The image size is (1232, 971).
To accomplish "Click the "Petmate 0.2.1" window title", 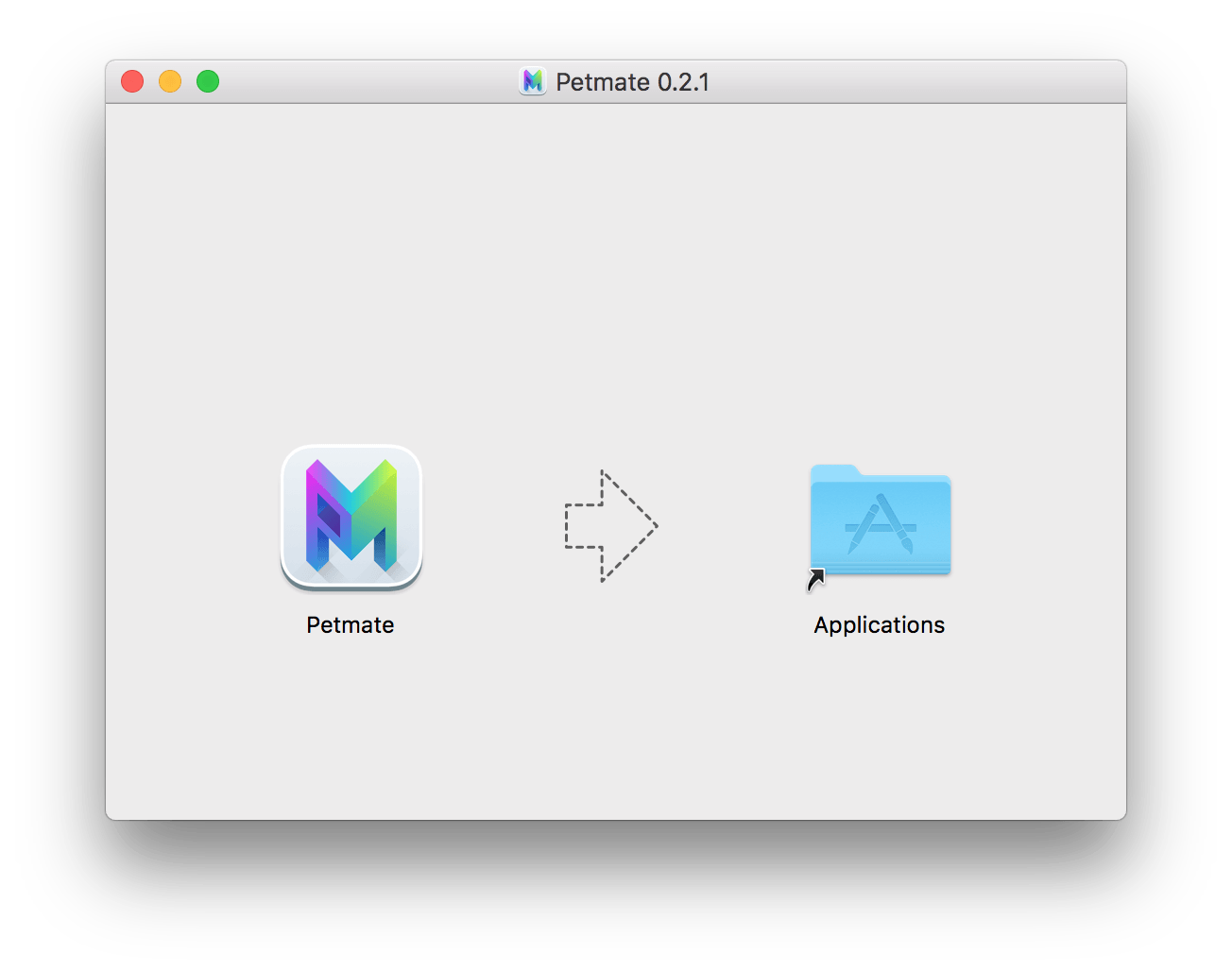I will click(x=632, y=82).
